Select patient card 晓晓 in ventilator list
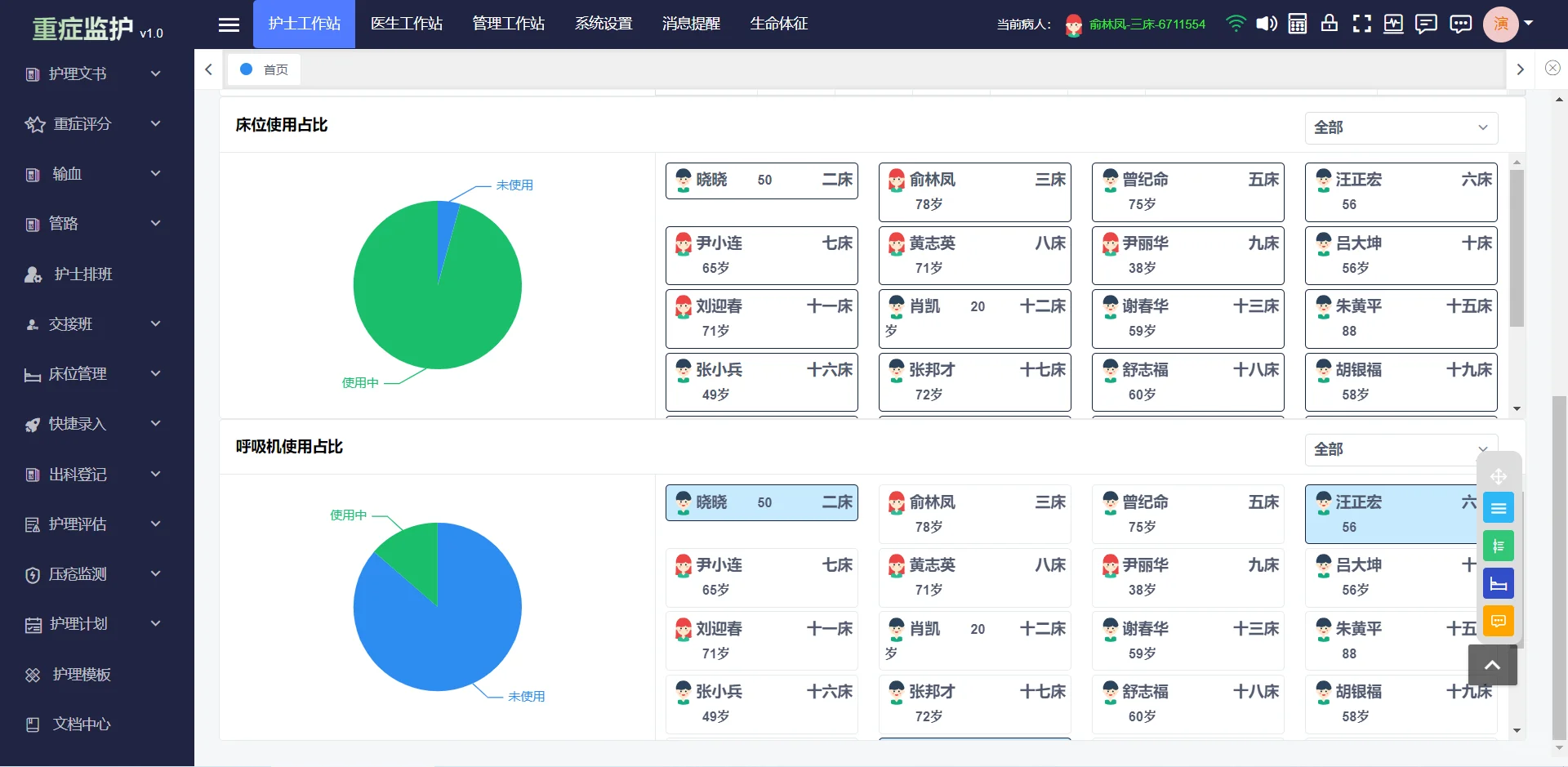1568x767 pixels. click(761, 502)
